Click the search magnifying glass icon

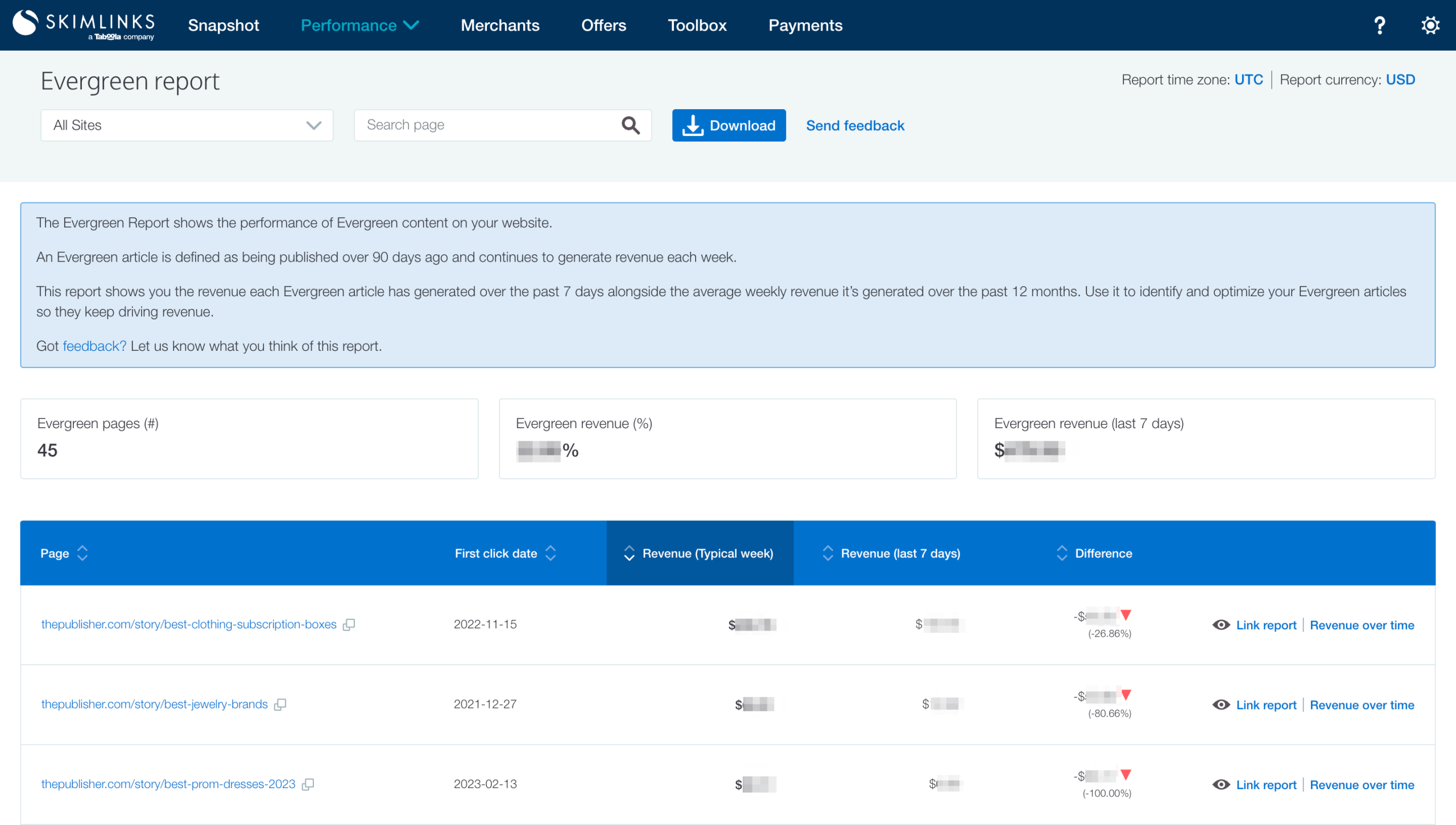coord(630,125)
